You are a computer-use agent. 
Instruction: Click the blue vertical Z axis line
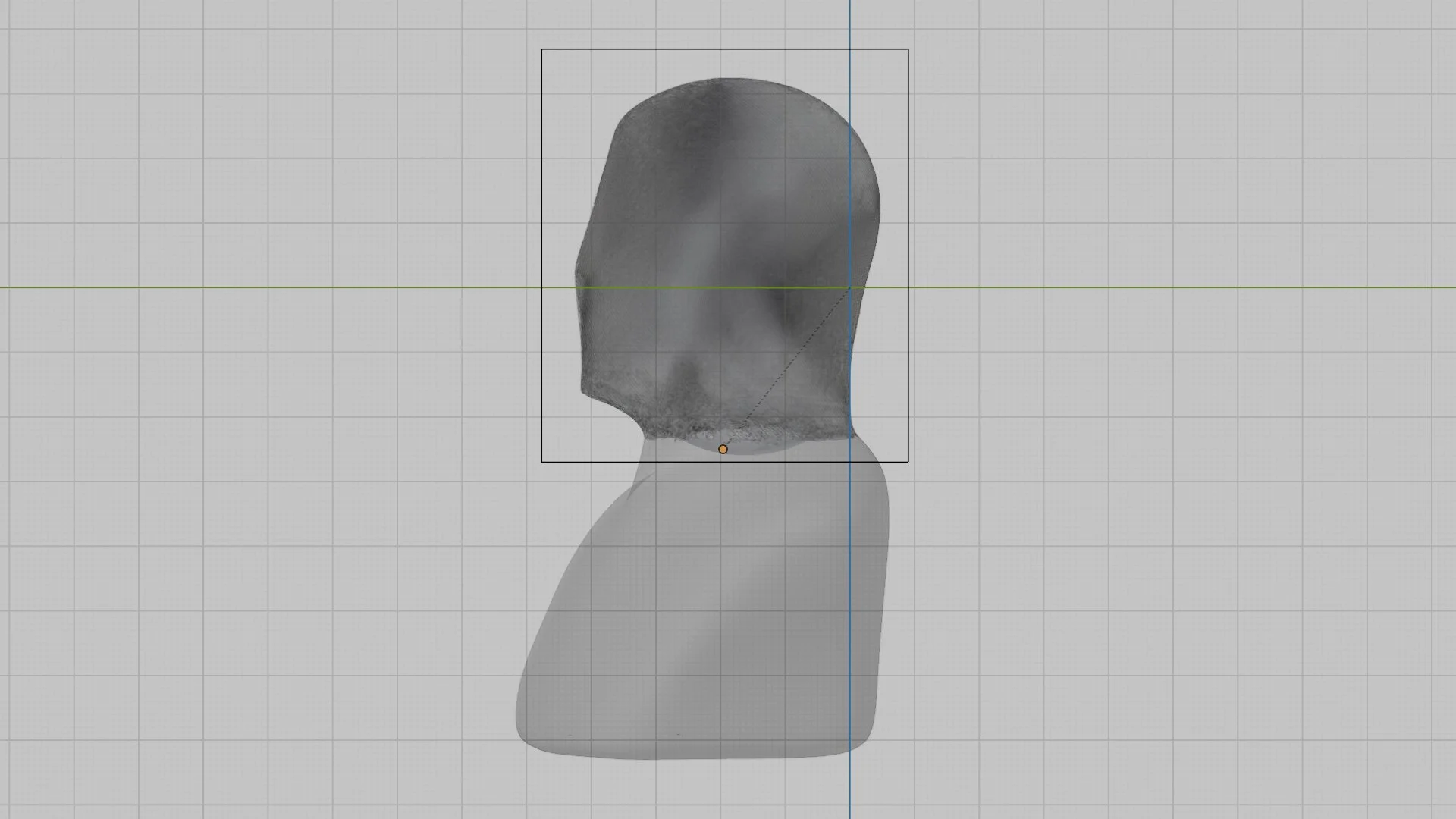[850, 607]
